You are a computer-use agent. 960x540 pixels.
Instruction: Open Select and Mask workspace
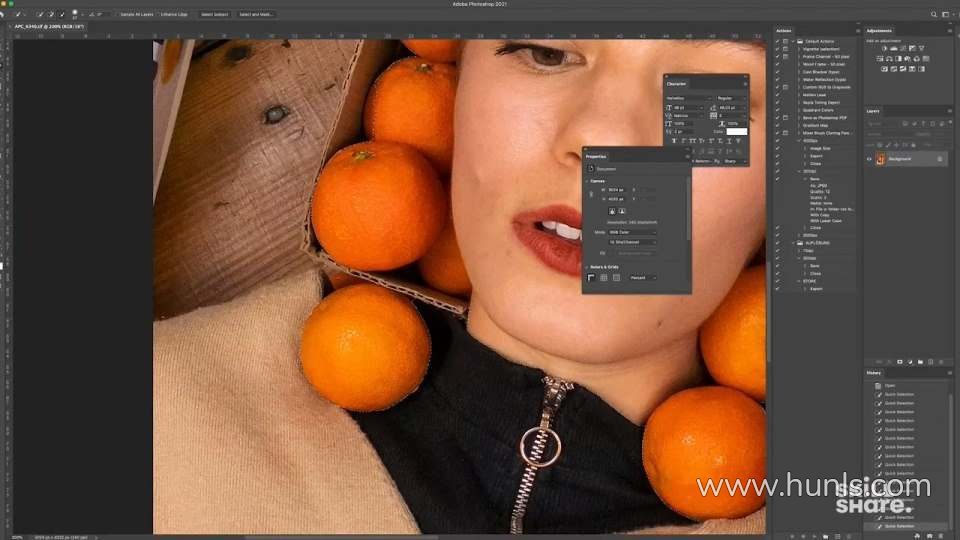[255, 14]
